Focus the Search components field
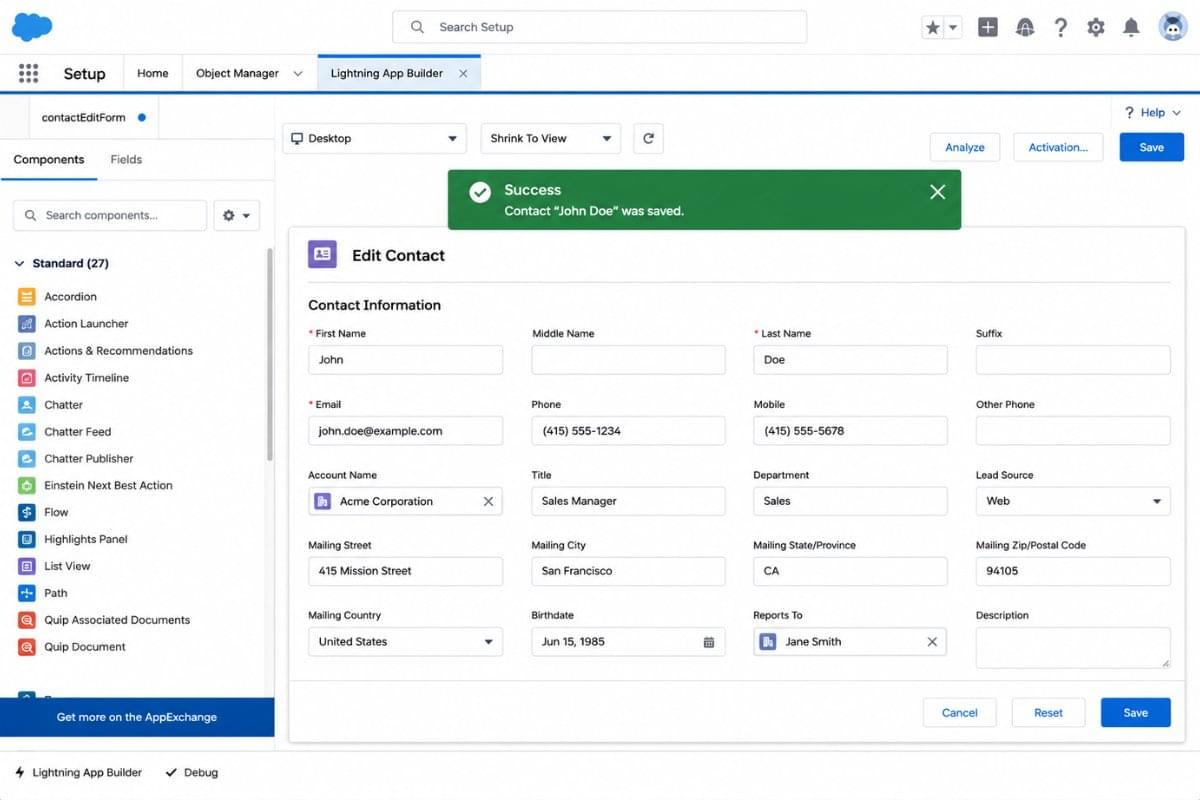Image resolution: width=1200 pixels, height=800 pixels. point(110,215)
